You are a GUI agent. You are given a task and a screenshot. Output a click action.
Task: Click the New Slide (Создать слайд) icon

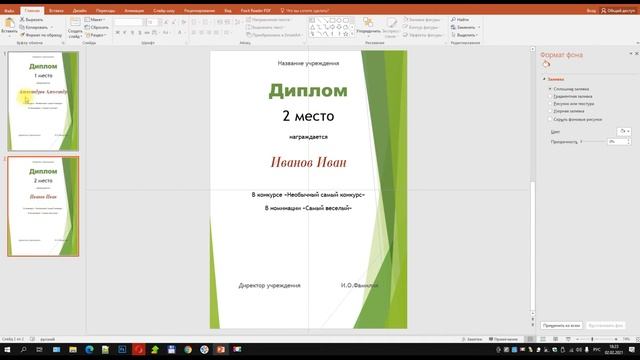(x=75, y=22)
